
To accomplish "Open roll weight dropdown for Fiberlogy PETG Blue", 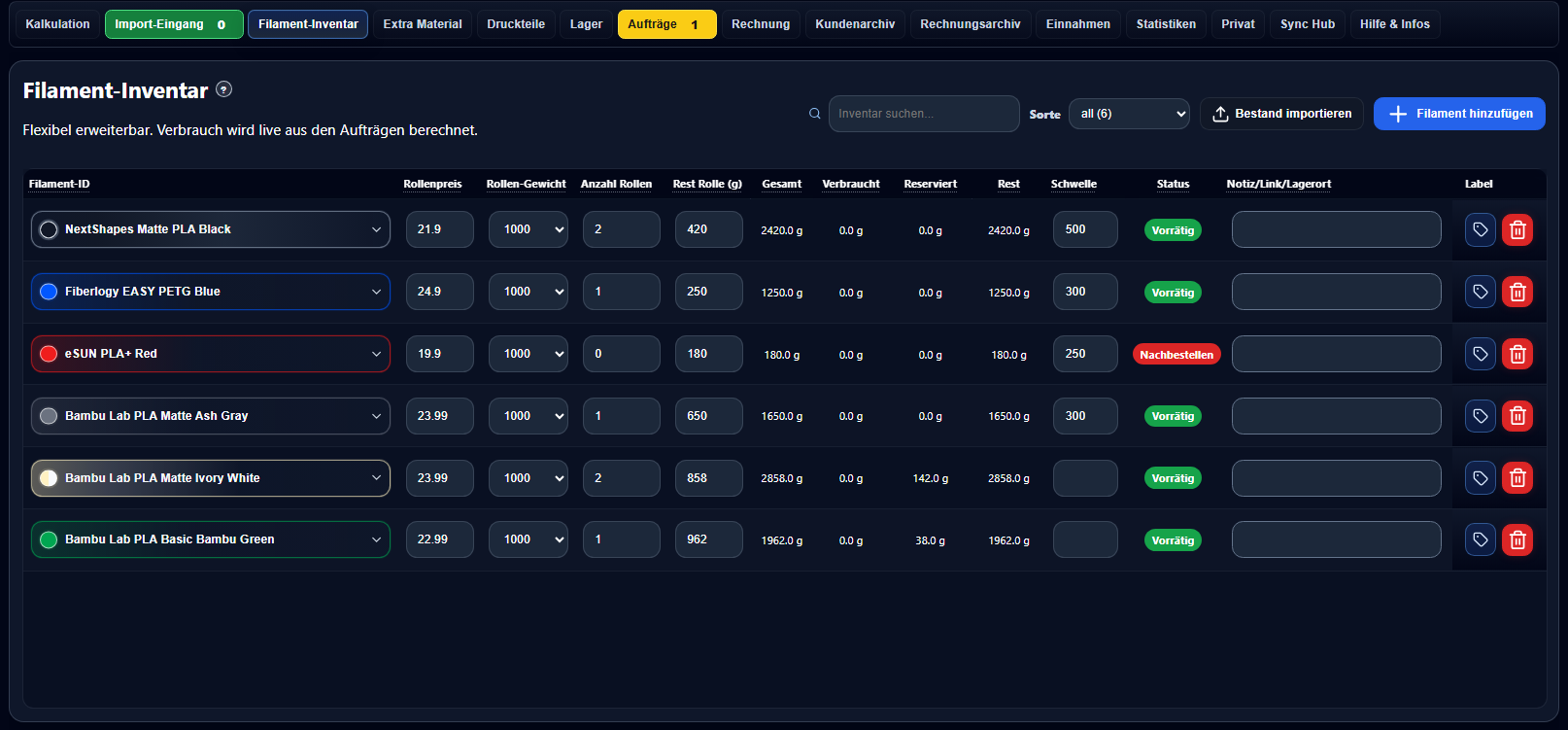I will click(x=528, y=292).
